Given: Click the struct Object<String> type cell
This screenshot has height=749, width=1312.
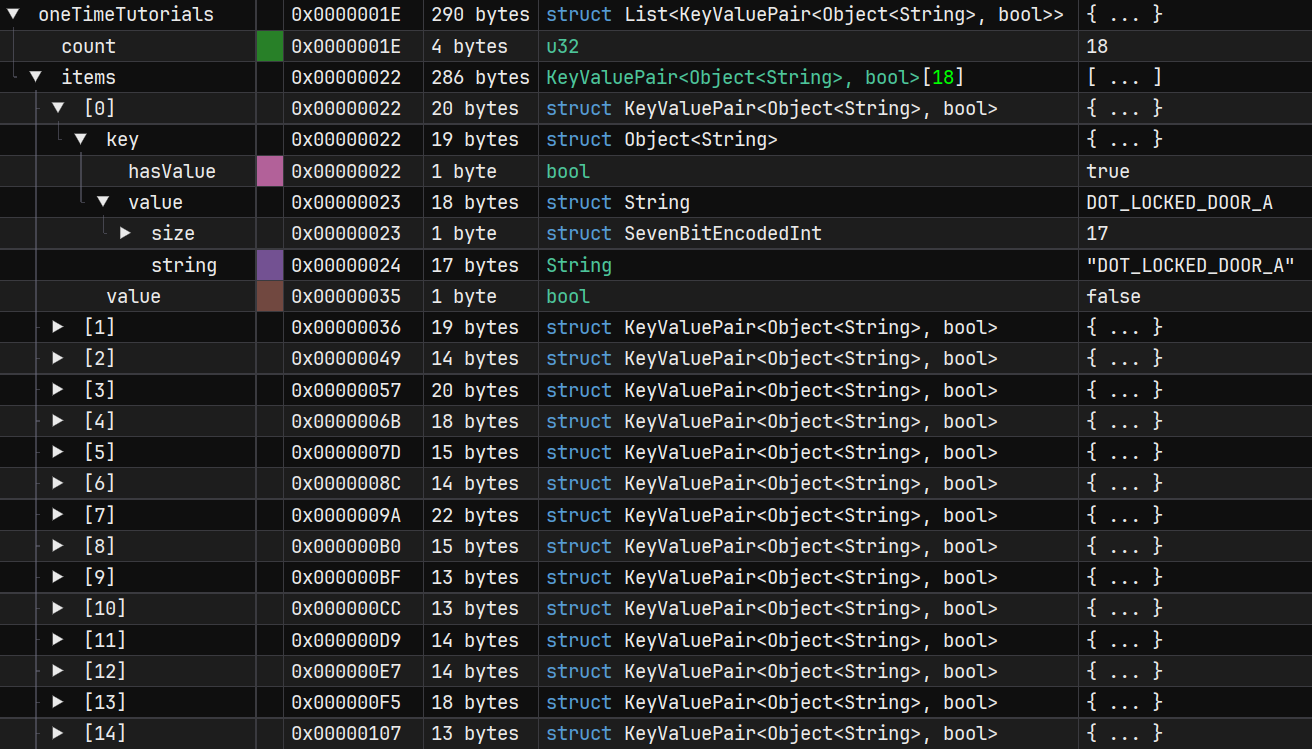Looking at the screenshot, I should click(x=662, y=139).
